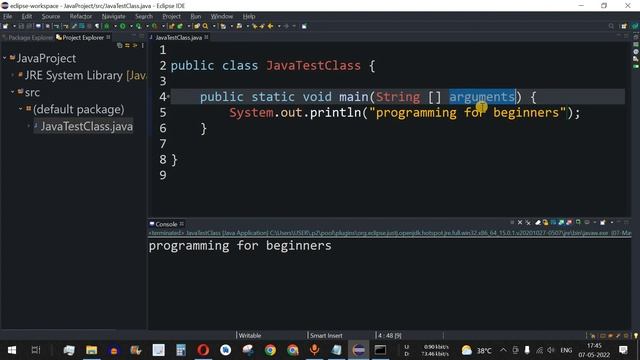Expand the JavaTestClass.java tree node arrow
Screen dimensions: 640x360
coord(29,126)
